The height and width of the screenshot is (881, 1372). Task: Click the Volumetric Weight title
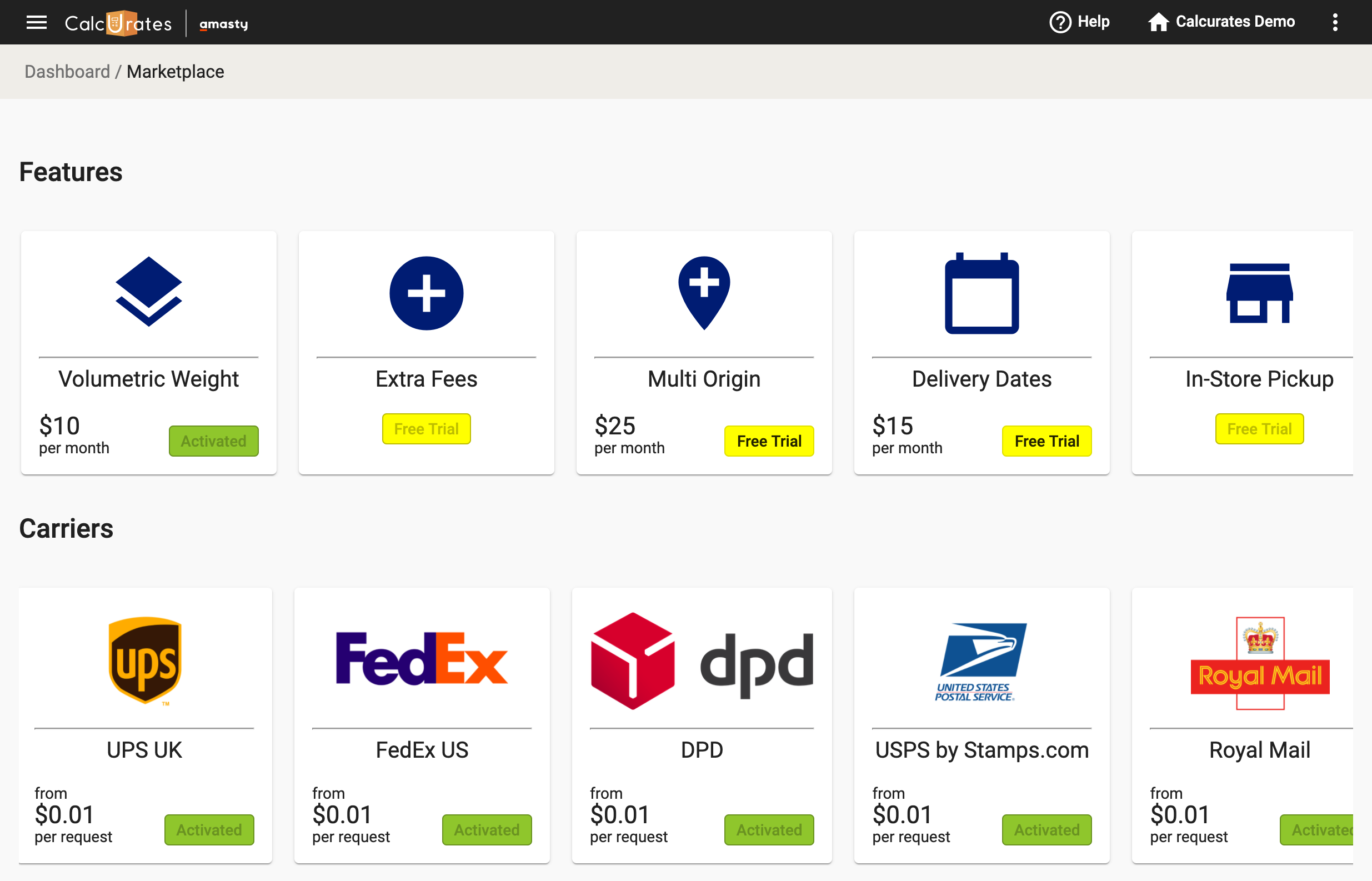click(x=149, y=379)
